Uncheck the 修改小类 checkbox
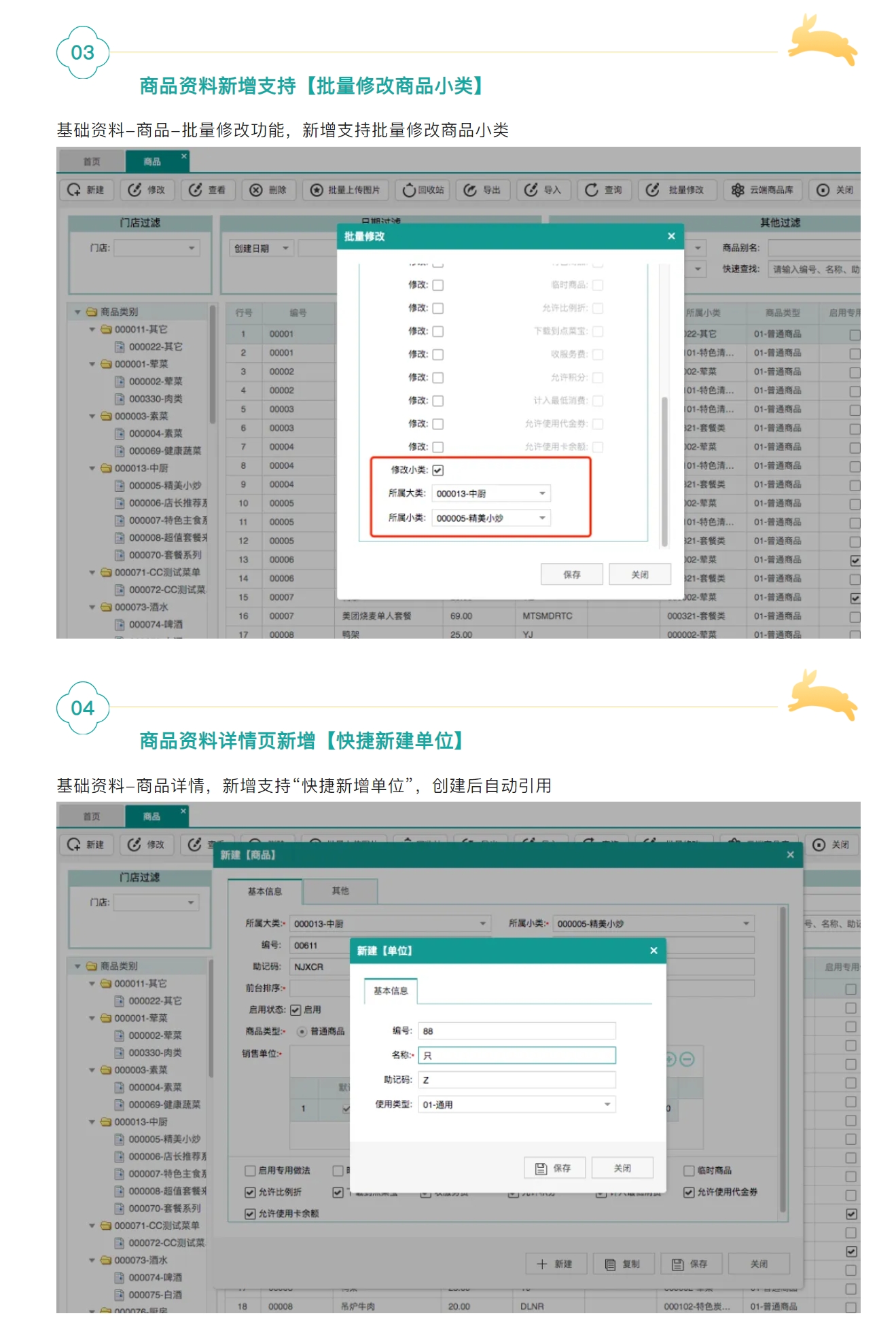This screenshot has height=1337, width=896. [438, 470]
